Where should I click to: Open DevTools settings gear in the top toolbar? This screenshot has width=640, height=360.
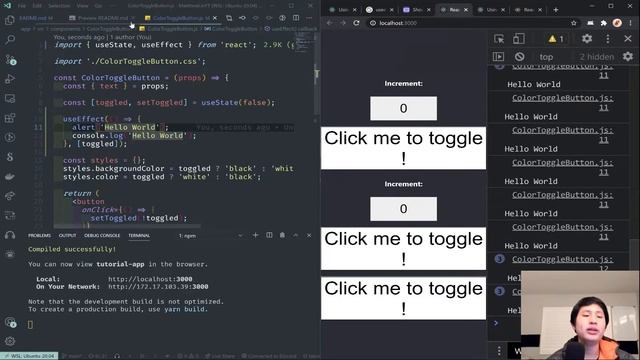tap(587, 39)
